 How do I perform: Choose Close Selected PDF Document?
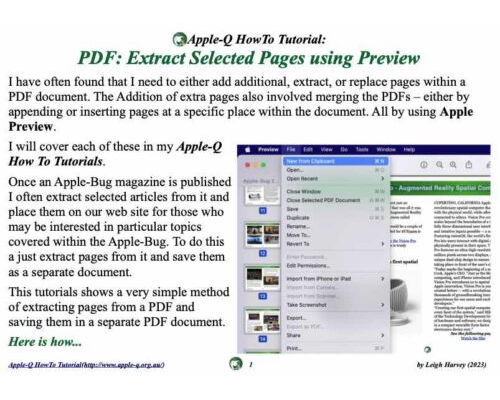tap(336, 200)
